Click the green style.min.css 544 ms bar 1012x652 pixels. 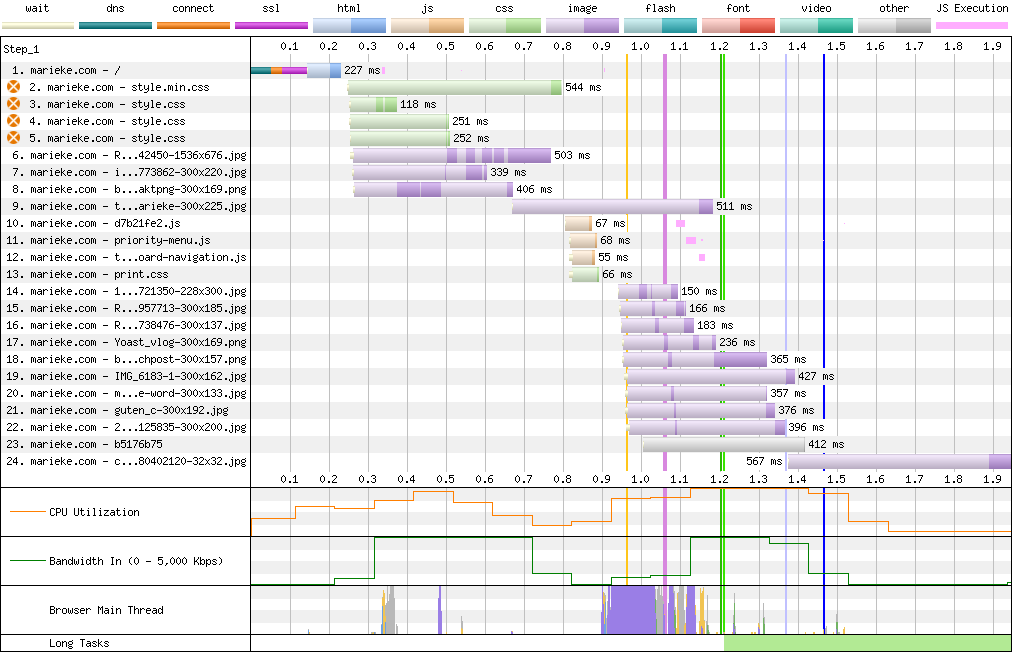tap(454, 88)
